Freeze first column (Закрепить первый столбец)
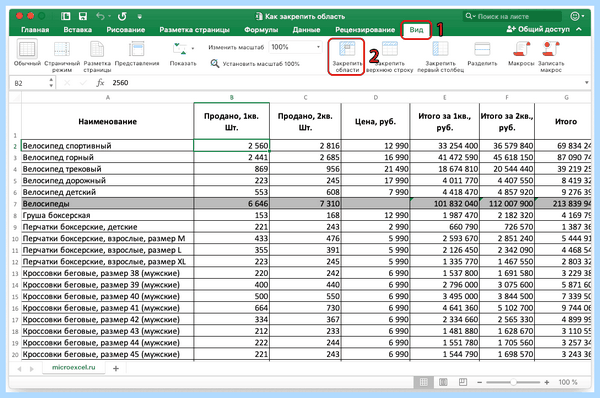600x398 pixels. pos(440,49)
